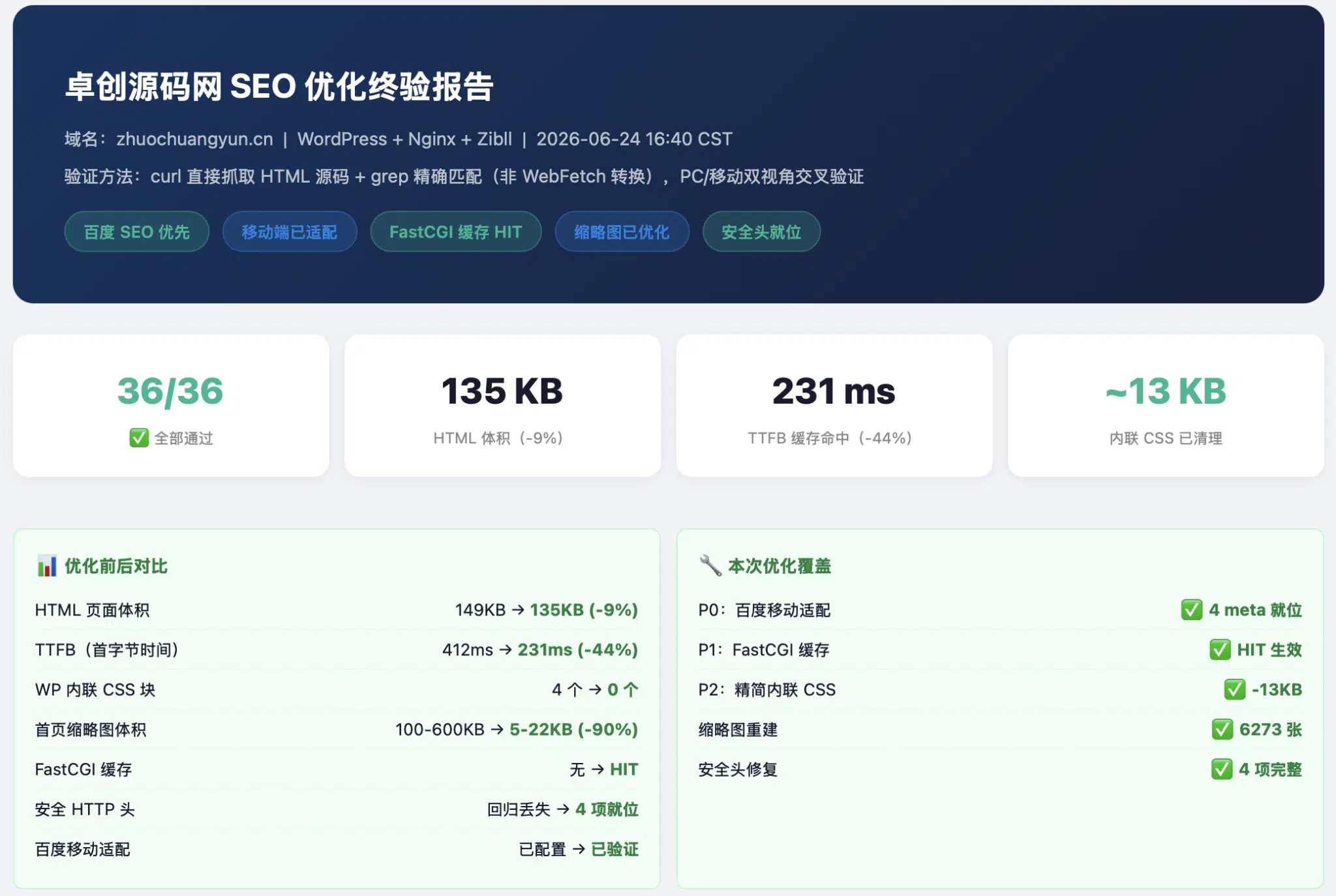This screenshot has height=896, width=1336.
Task: Click the check mark beside 4 项完整
Action: click(x=1222, y=769)
